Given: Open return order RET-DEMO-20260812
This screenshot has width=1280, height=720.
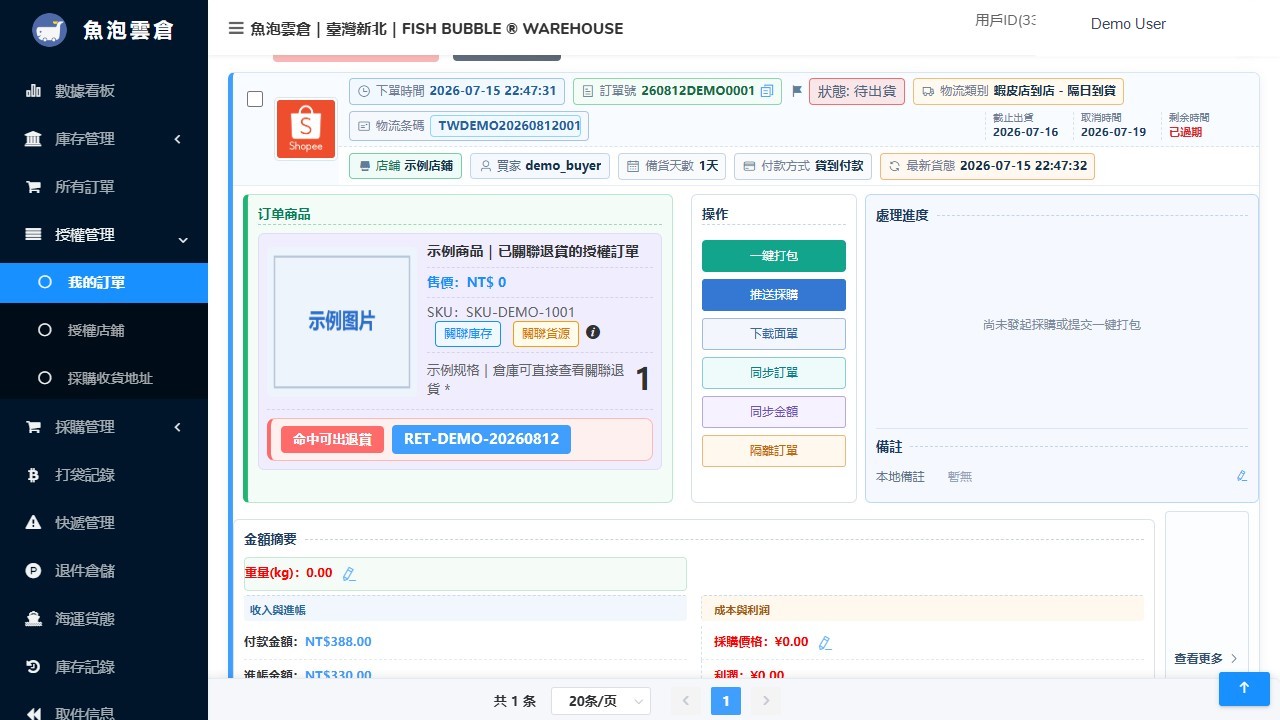Looking at the screenshot, I should (x=481, y=439).
